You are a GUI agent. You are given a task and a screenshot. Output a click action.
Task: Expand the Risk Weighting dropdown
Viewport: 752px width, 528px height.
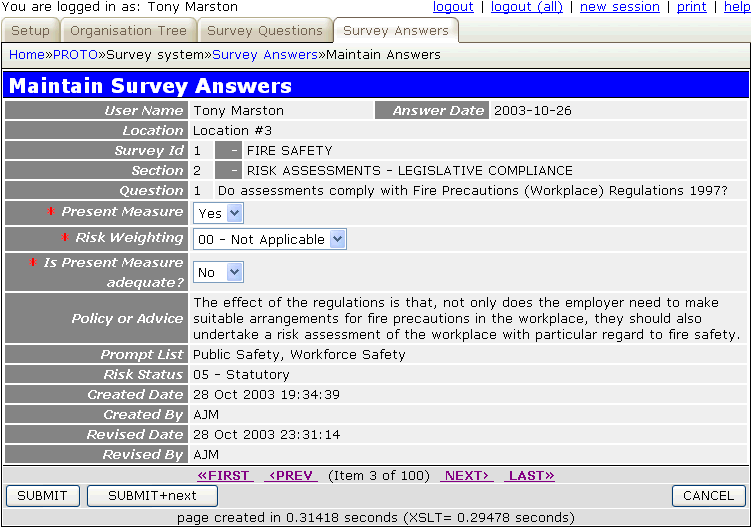(x=269, y=239)
